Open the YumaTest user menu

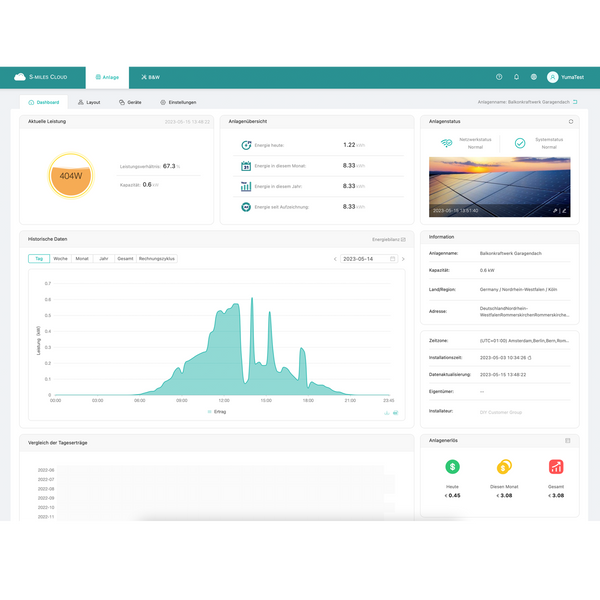point(565,77)
